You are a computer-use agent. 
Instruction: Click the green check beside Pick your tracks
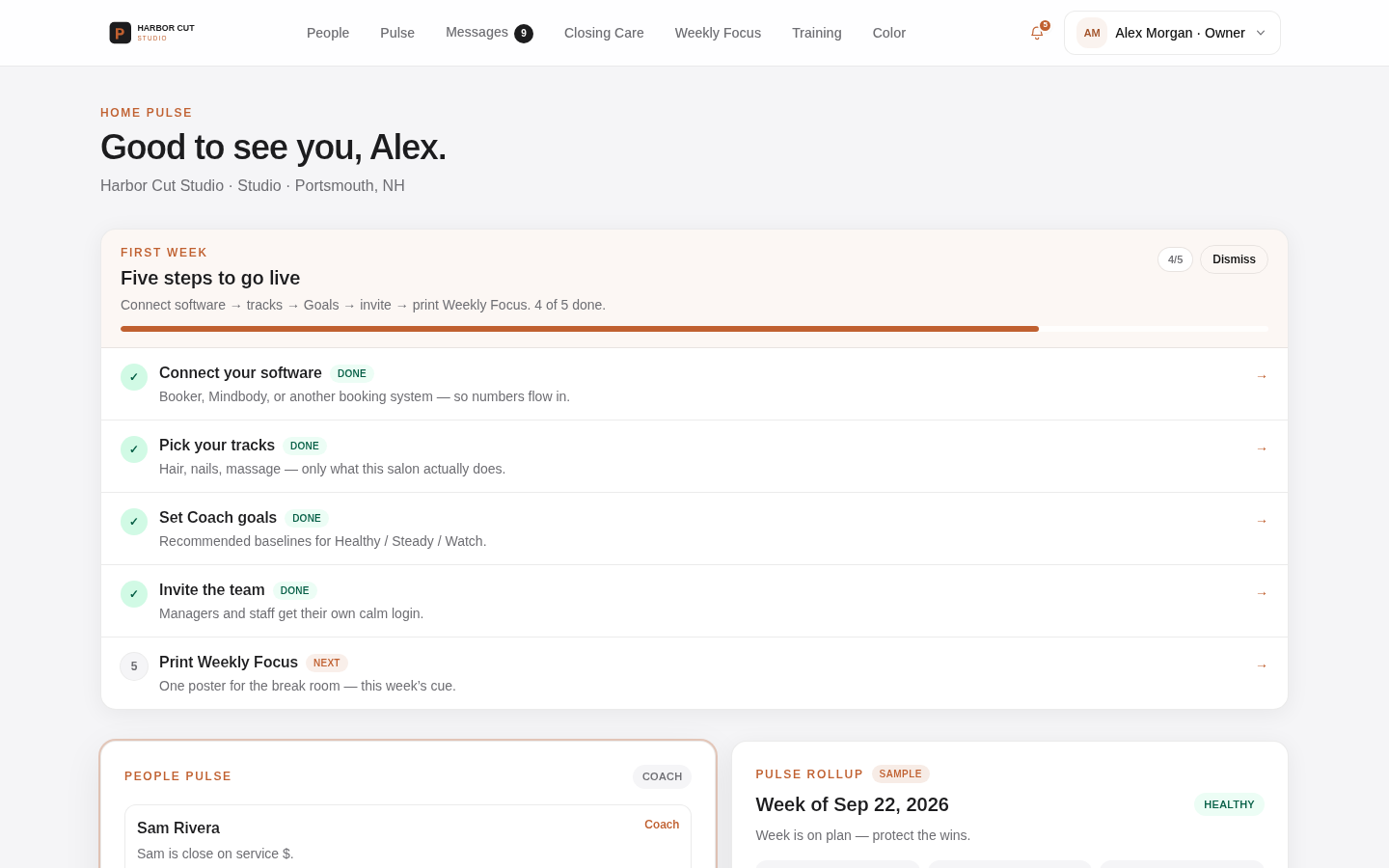click(x=134, y=449)
